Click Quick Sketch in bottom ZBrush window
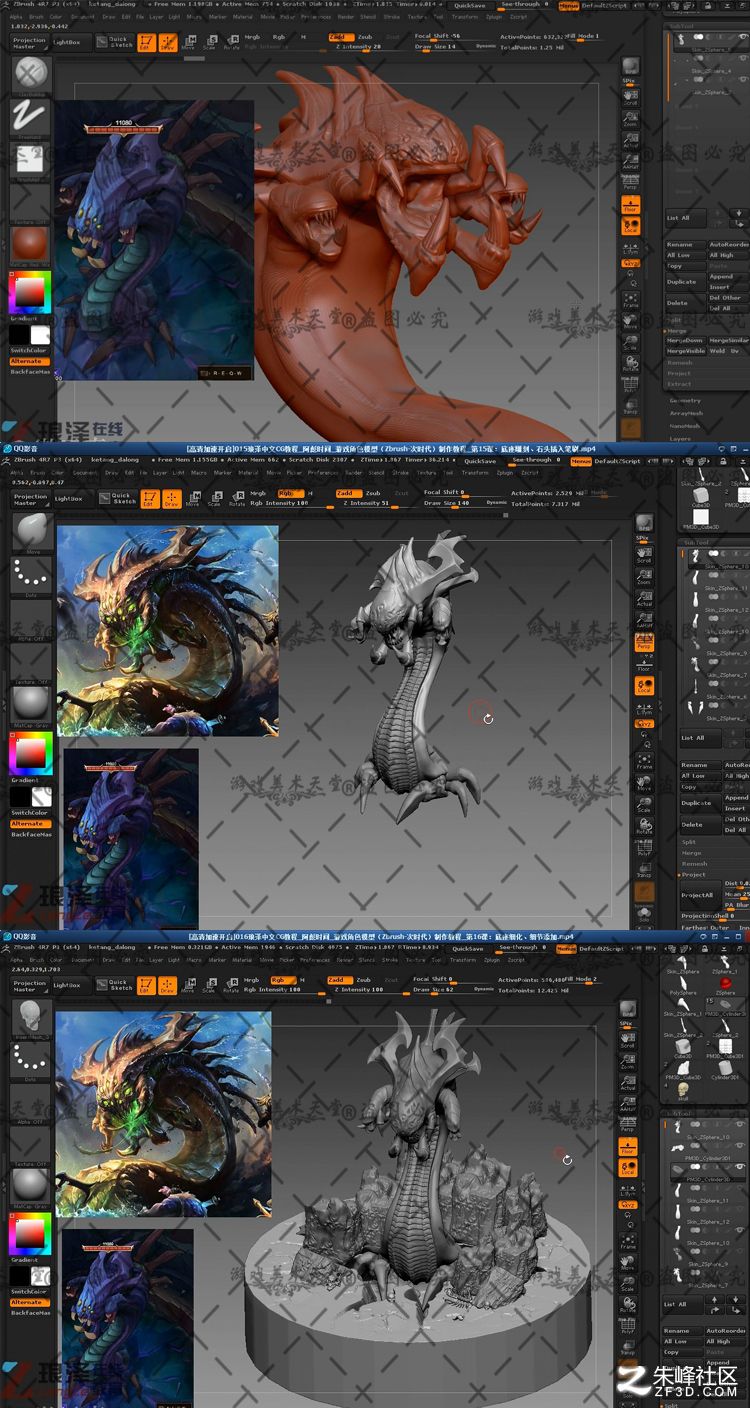 click(x=118, y=984)
